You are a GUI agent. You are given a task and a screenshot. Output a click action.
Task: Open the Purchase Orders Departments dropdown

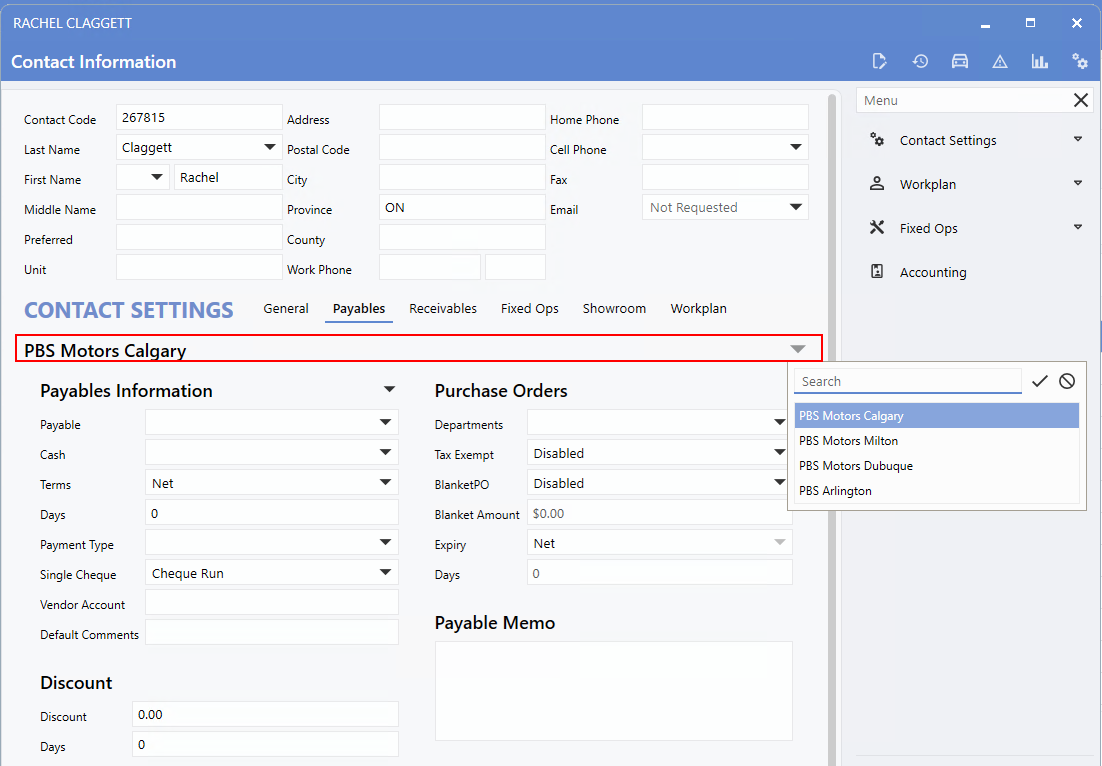tap(779, 422)
